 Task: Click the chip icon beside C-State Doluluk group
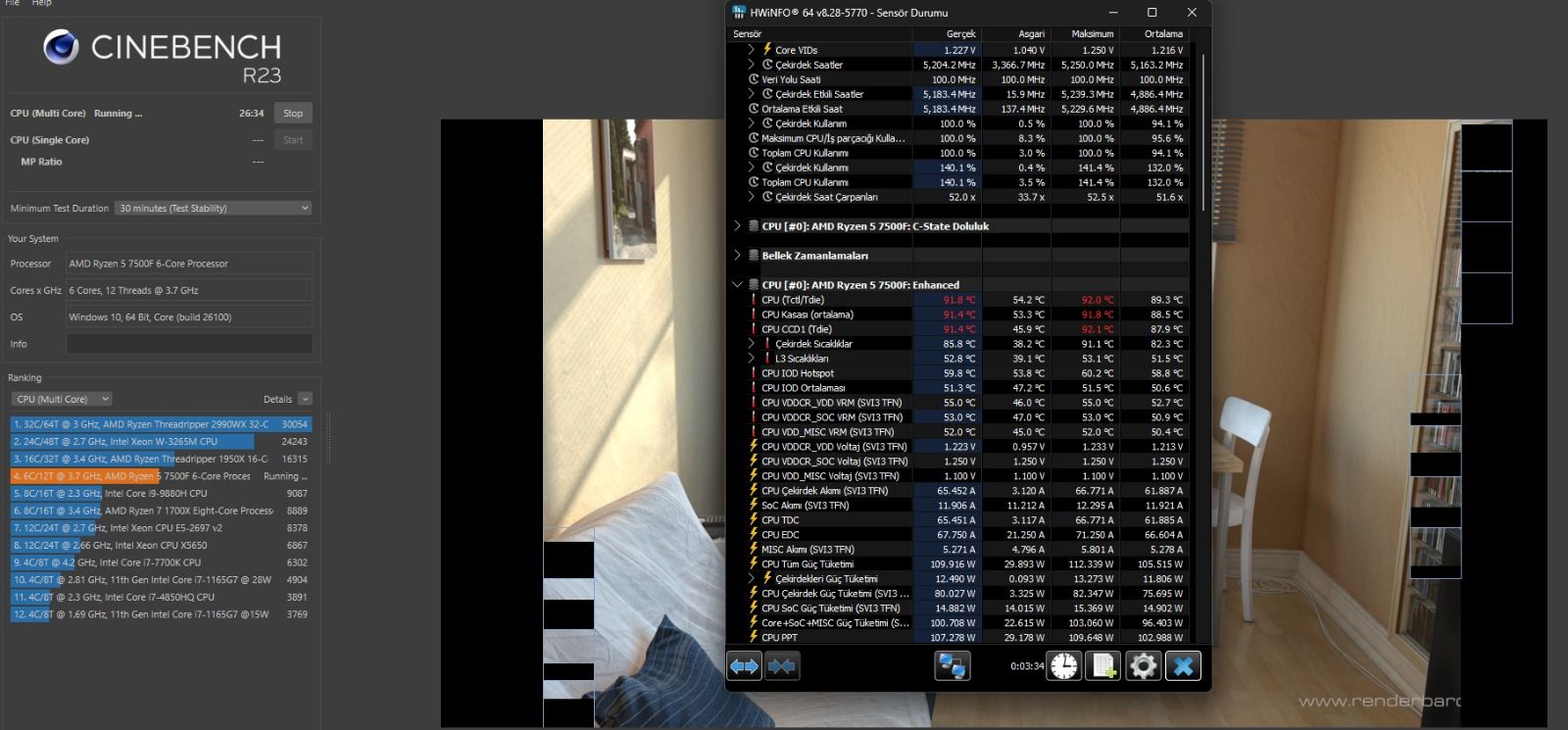pos(754,226)
